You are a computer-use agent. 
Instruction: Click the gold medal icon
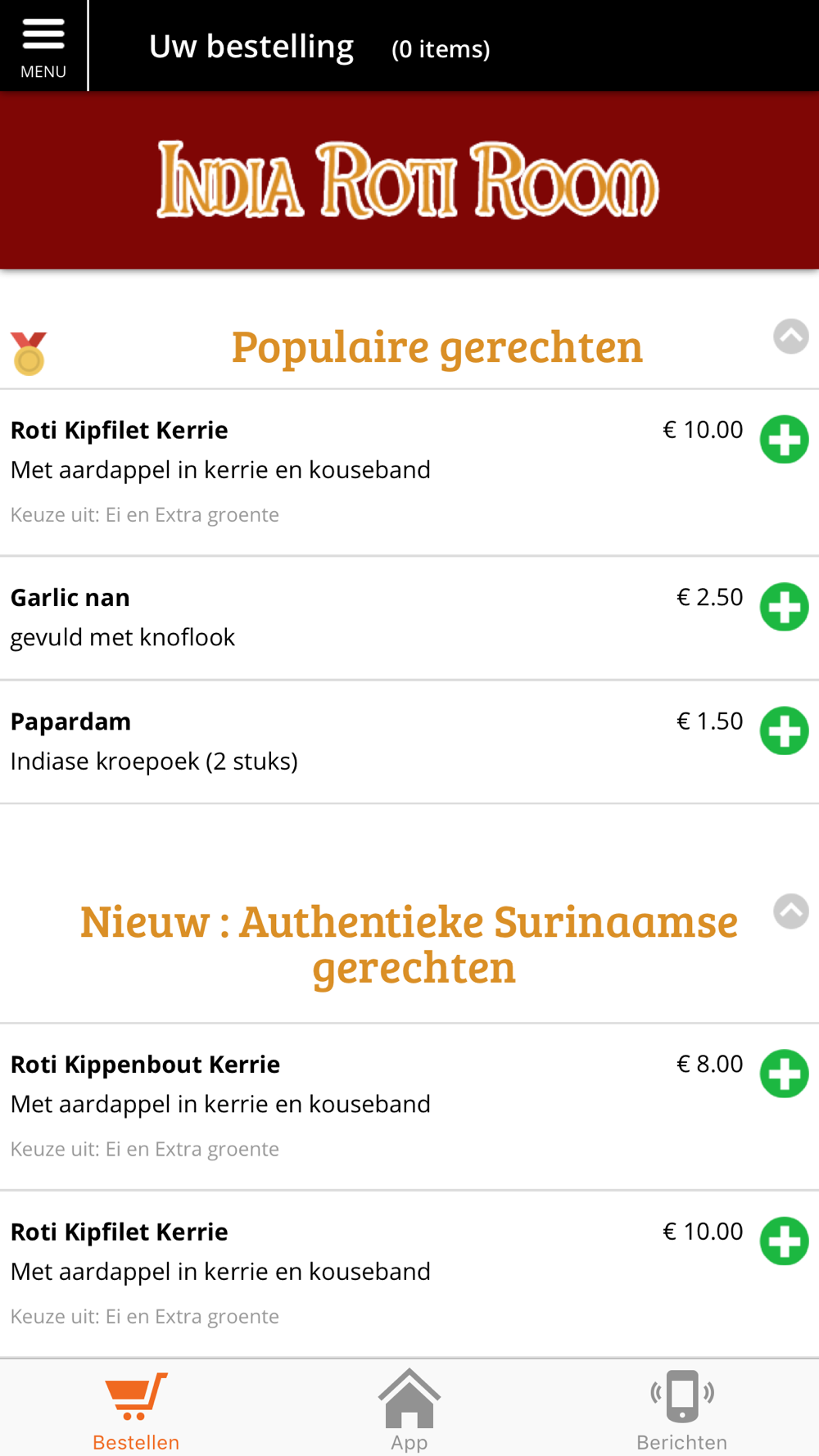pos(29,354)
